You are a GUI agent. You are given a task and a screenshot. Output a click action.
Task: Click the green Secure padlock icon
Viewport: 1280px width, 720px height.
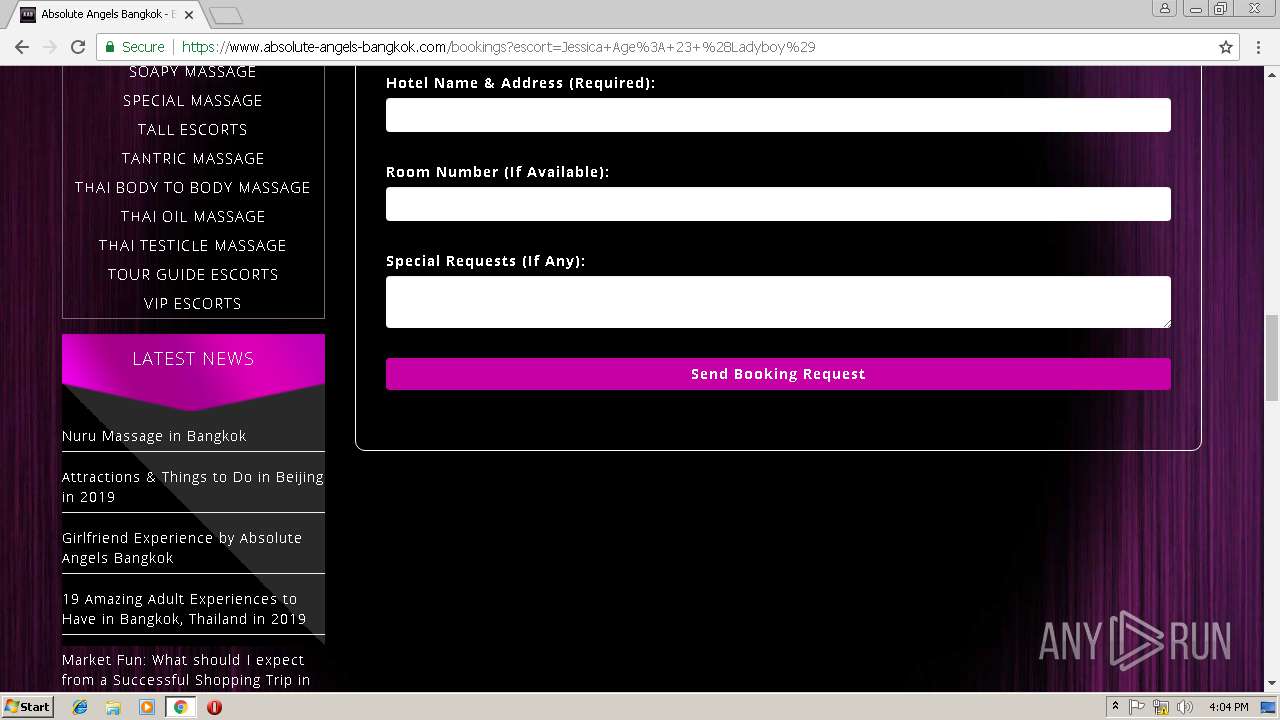coord(110,47)
